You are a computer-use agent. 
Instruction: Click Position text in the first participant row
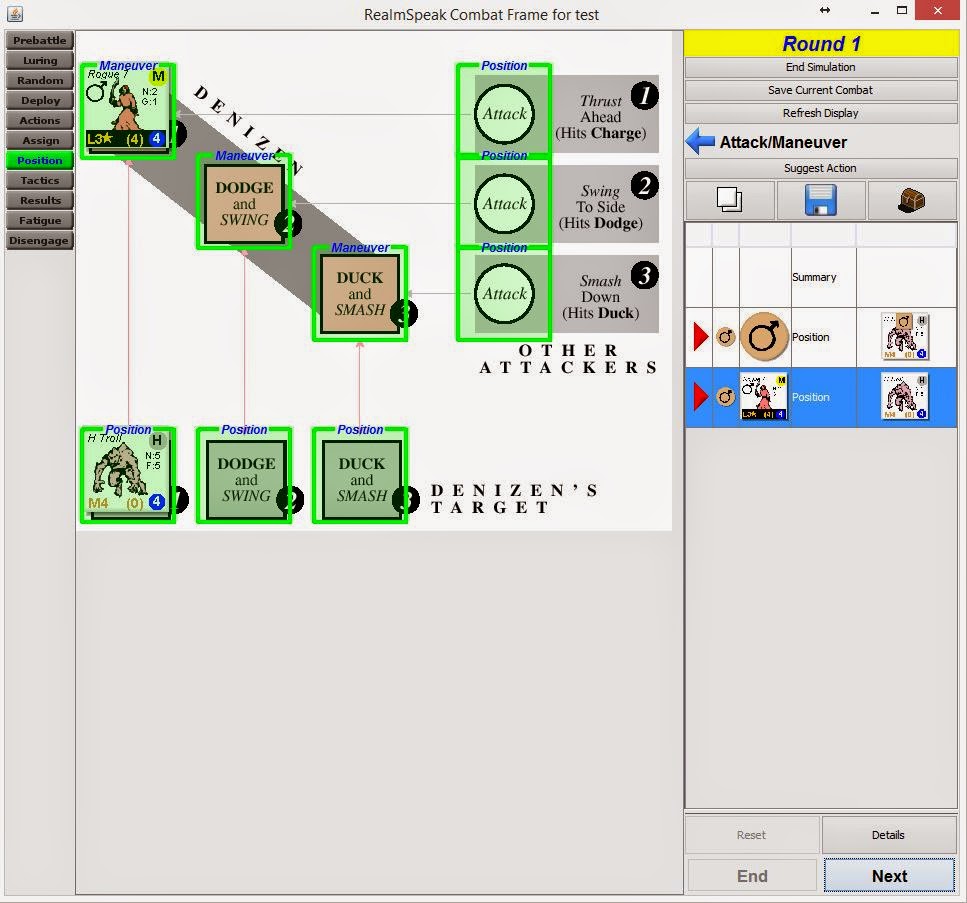click(x=810, y=337)
